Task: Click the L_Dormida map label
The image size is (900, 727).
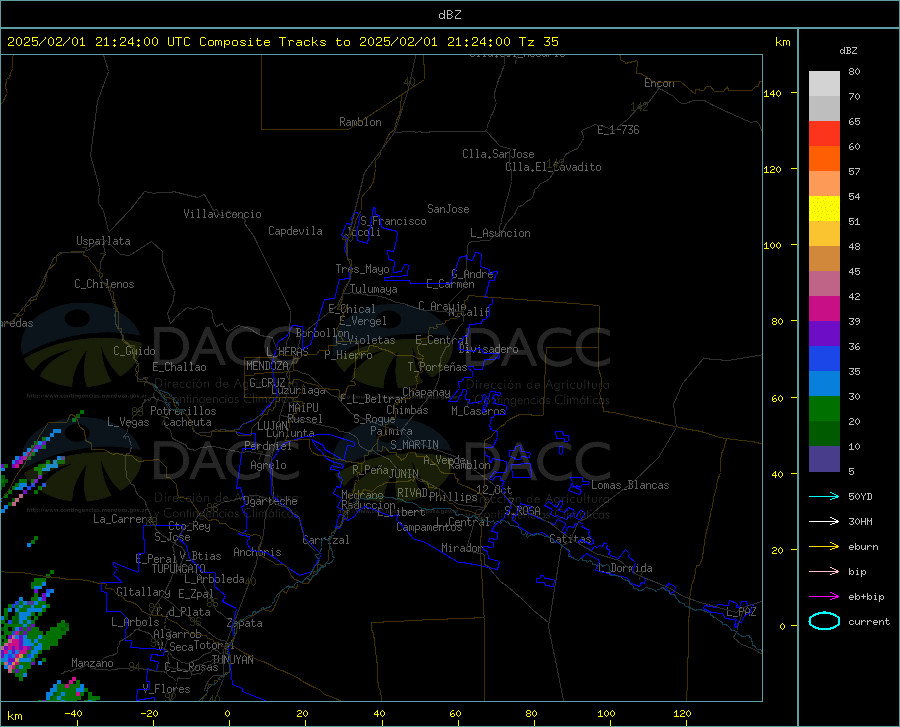Action: pos(624,568)
